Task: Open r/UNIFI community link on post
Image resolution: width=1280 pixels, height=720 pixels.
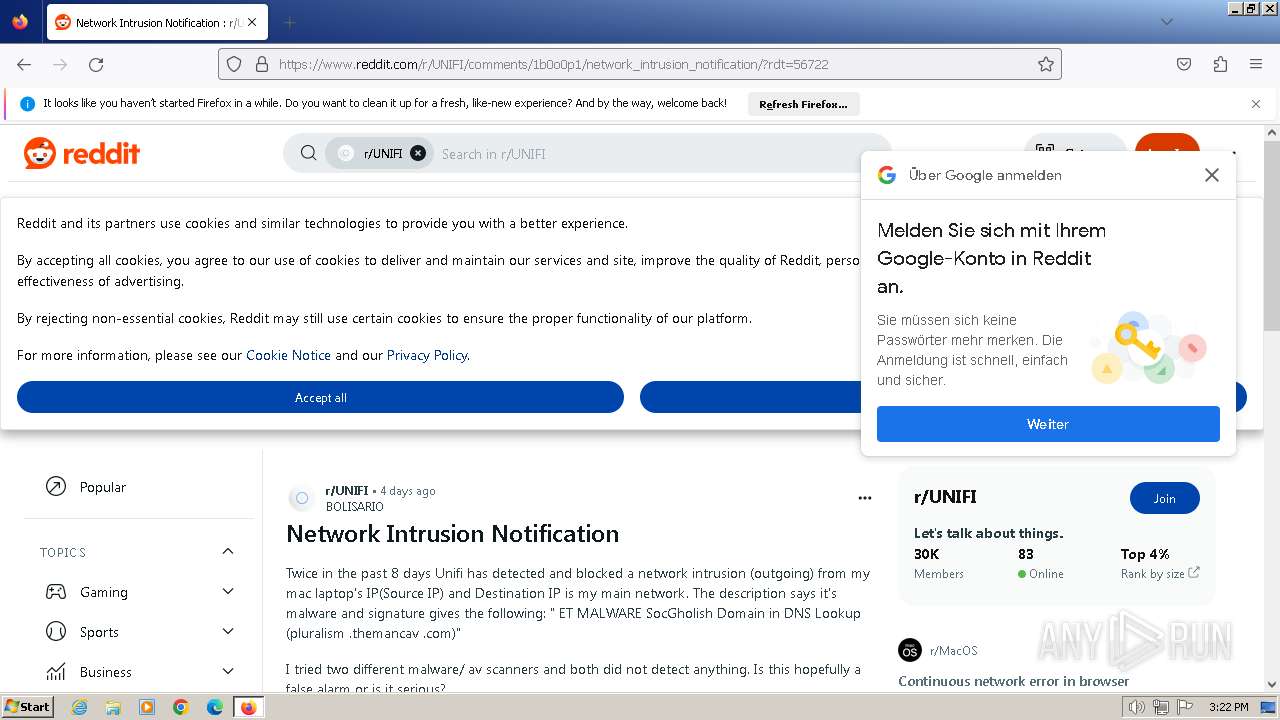Action: click(346, 491)
